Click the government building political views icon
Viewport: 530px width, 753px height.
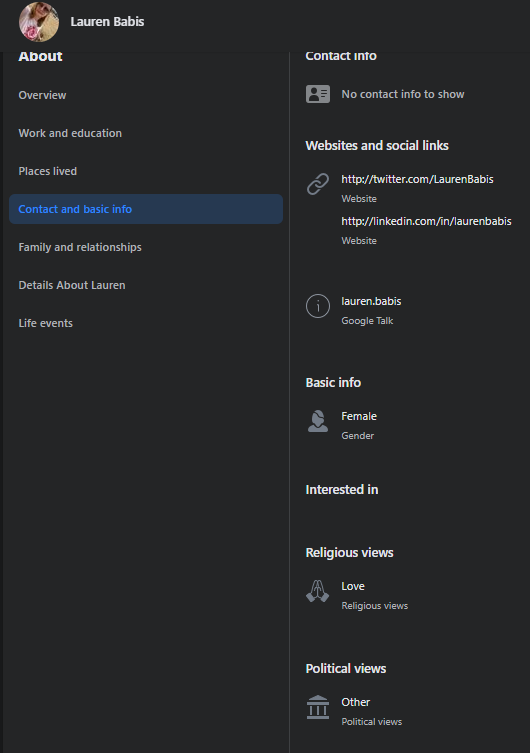click(x=318, y=707)
